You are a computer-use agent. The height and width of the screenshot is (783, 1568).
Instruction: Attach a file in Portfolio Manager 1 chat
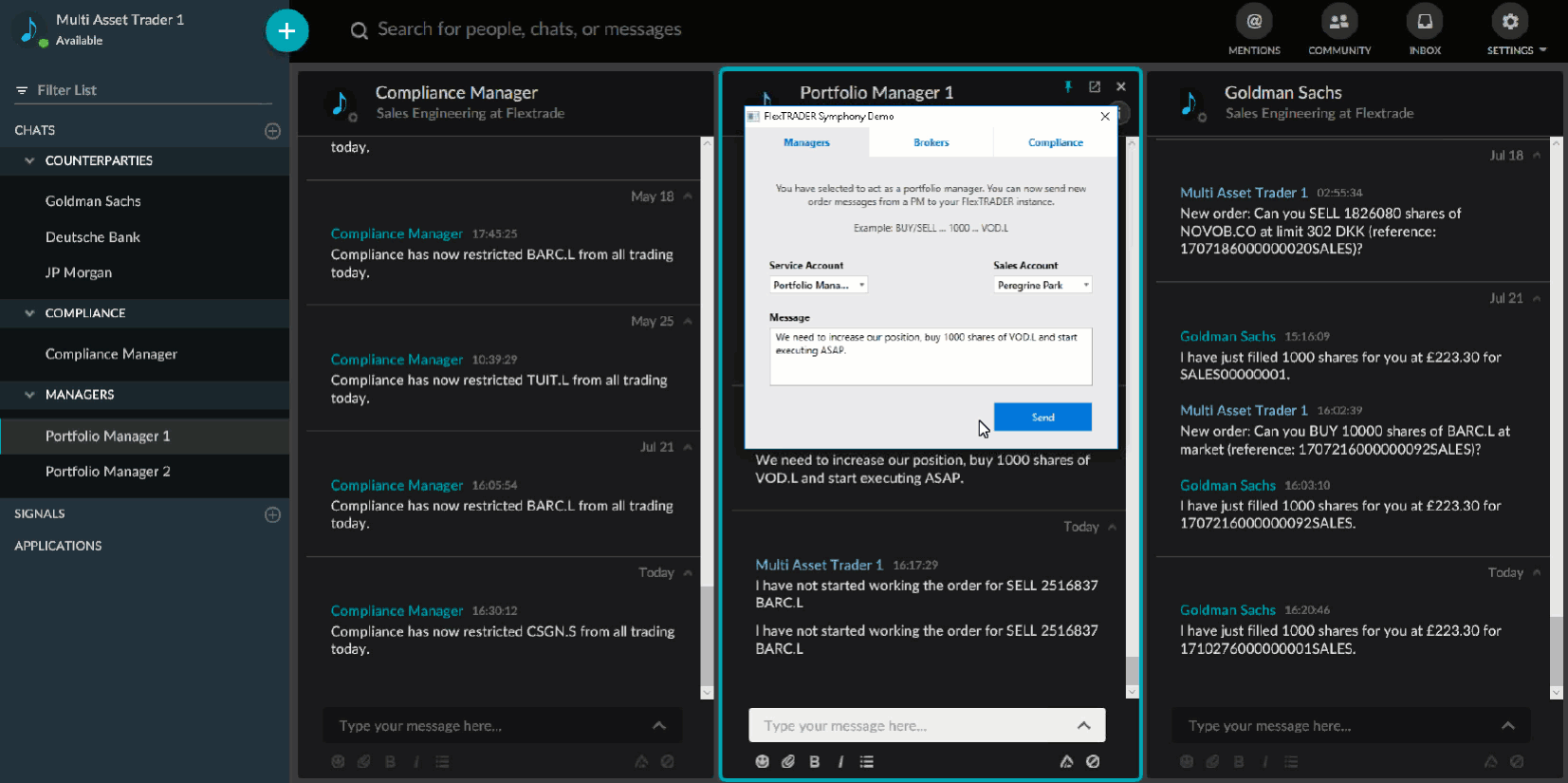(x=787, y=761)
